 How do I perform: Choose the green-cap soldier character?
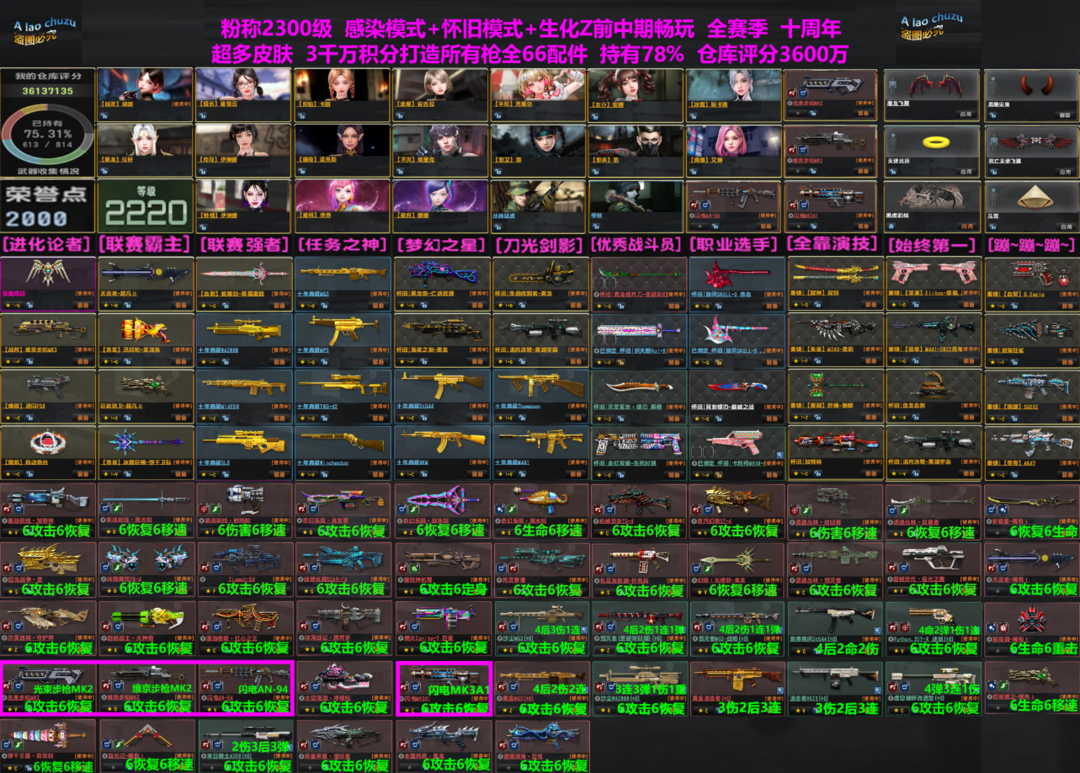(x=538, y=207)
